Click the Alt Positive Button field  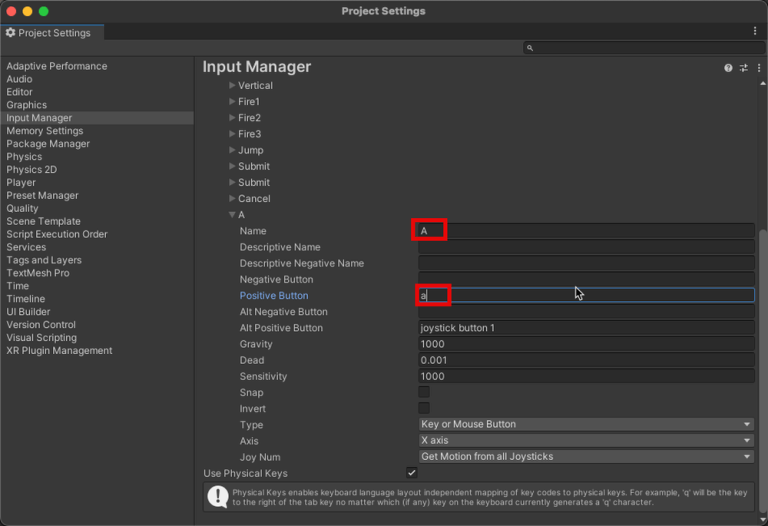pyautogui.click(x=586, y=328)
